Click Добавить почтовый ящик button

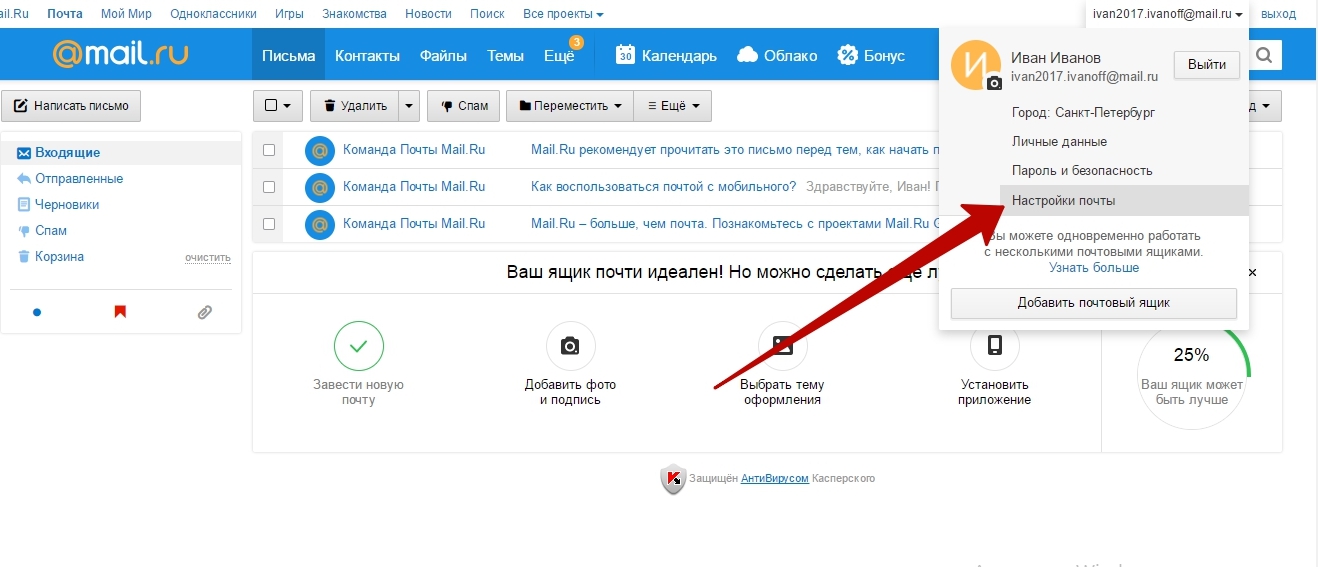pos(1093,303)
